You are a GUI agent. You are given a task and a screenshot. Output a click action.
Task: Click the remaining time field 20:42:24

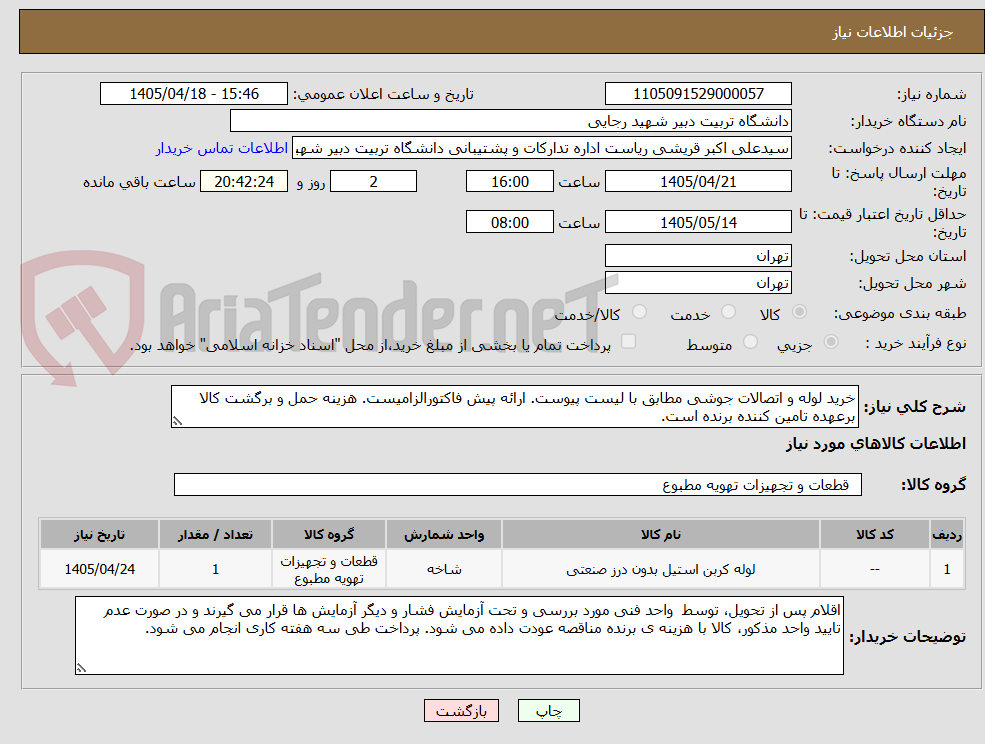244,182
